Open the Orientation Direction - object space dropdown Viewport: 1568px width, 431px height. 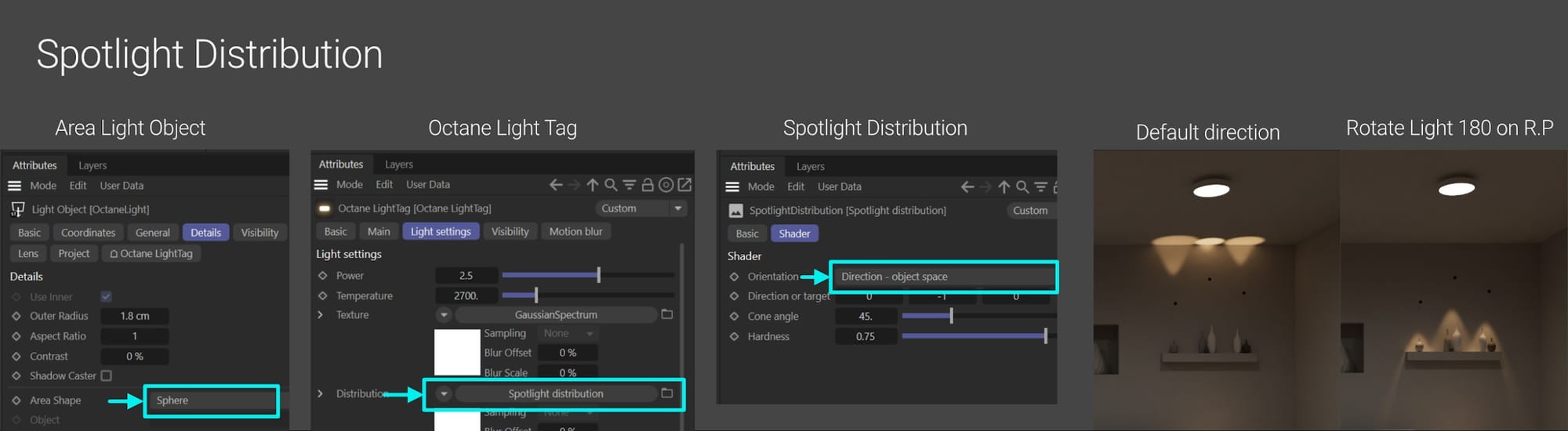(943, 277)
